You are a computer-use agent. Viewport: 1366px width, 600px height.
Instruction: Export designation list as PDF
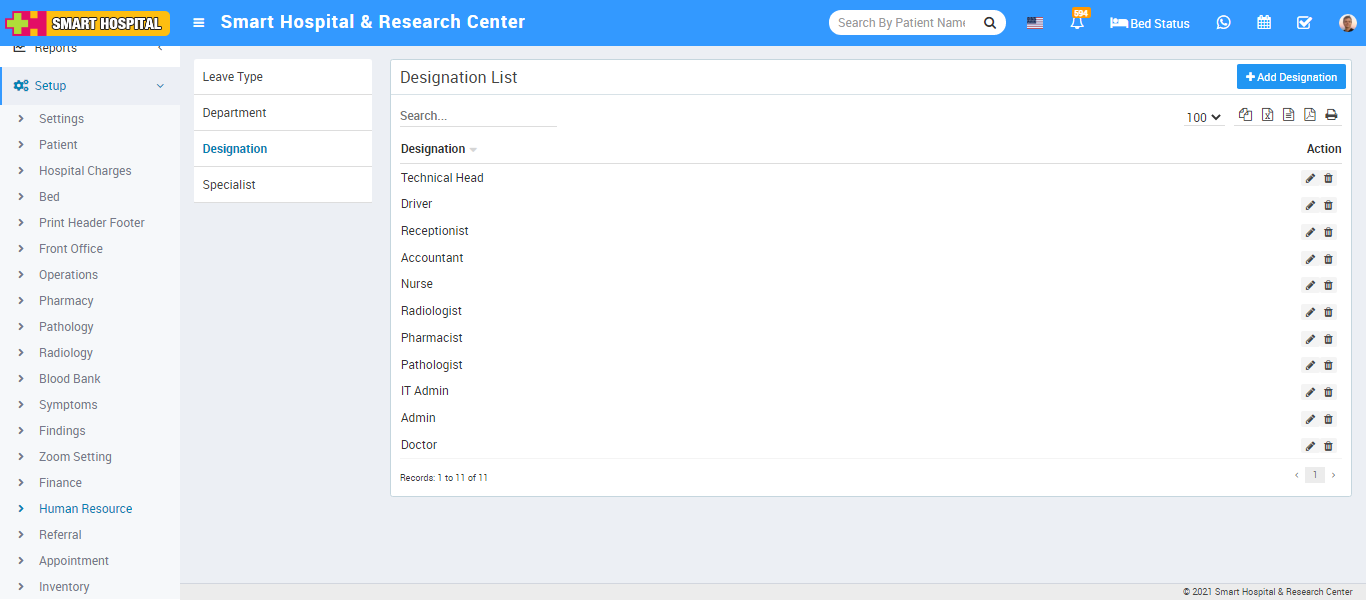click(1309, 115)
